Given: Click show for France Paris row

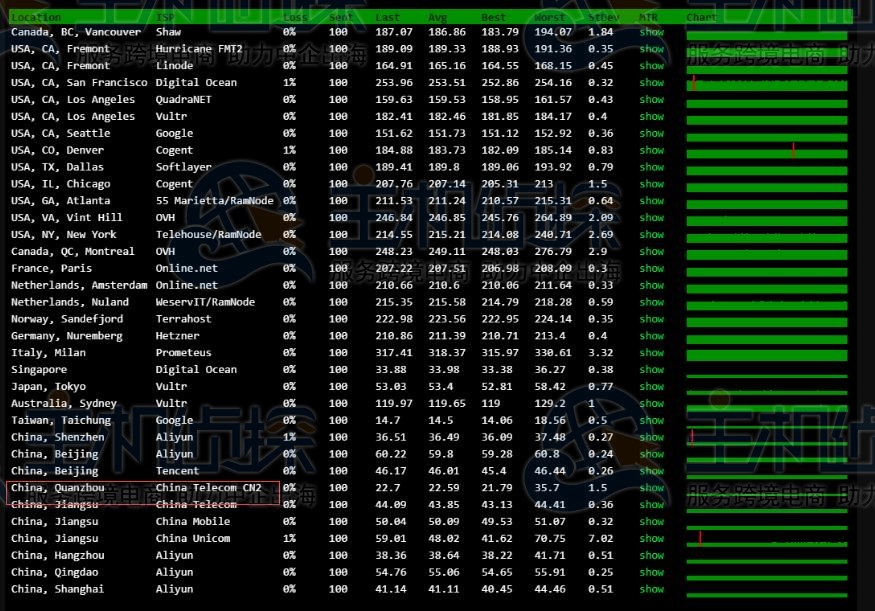Looking at the screenshot, I should click(x=651, y=268).
